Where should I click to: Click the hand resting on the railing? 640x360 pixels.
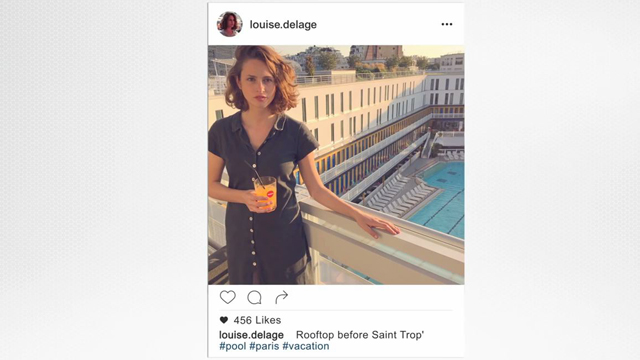tap(376, 225)
